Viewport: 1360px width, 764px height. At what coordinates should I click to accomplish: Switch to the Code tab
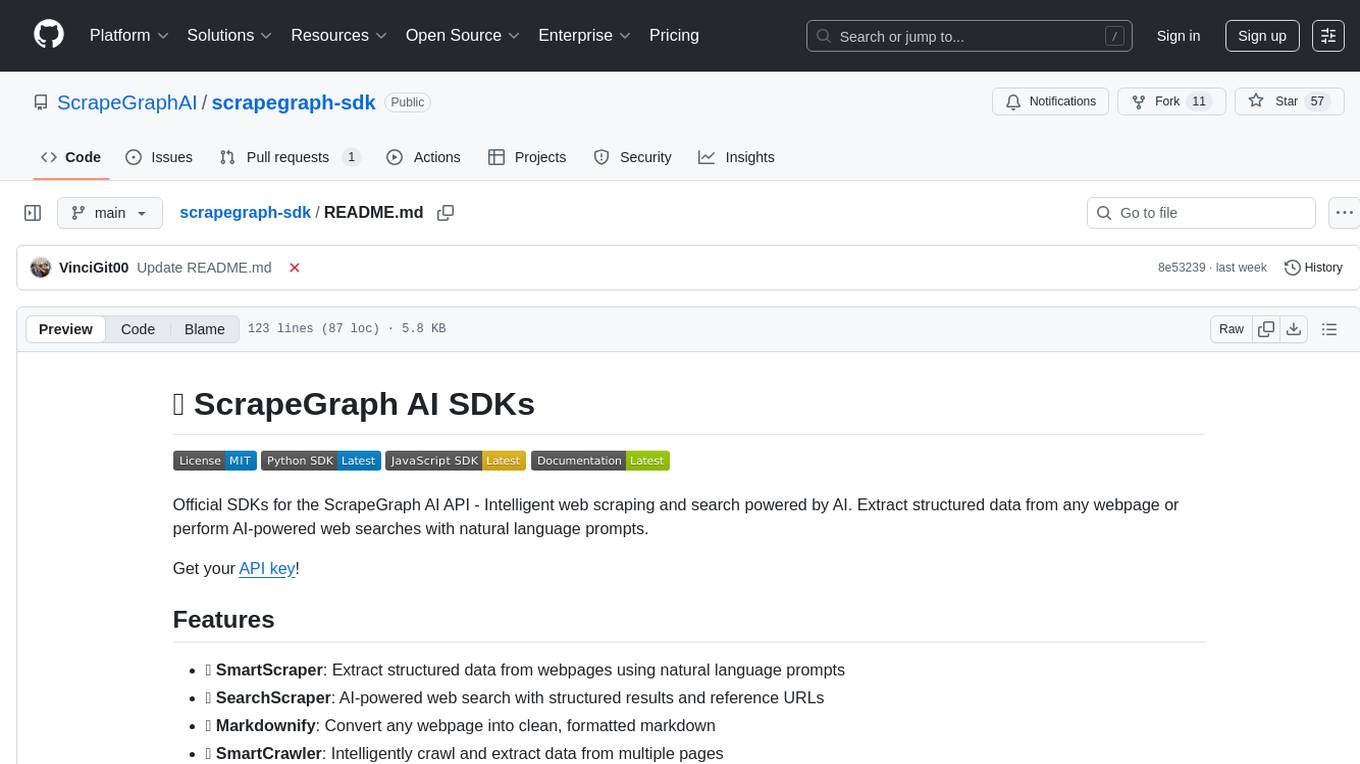(x=71, y=157)
